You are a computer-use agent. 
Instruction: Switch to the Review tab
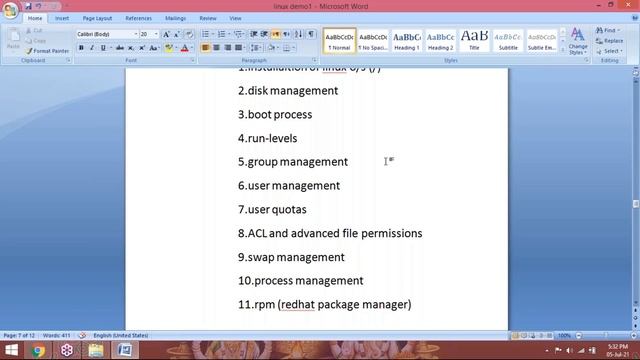[x=208, y=18]
